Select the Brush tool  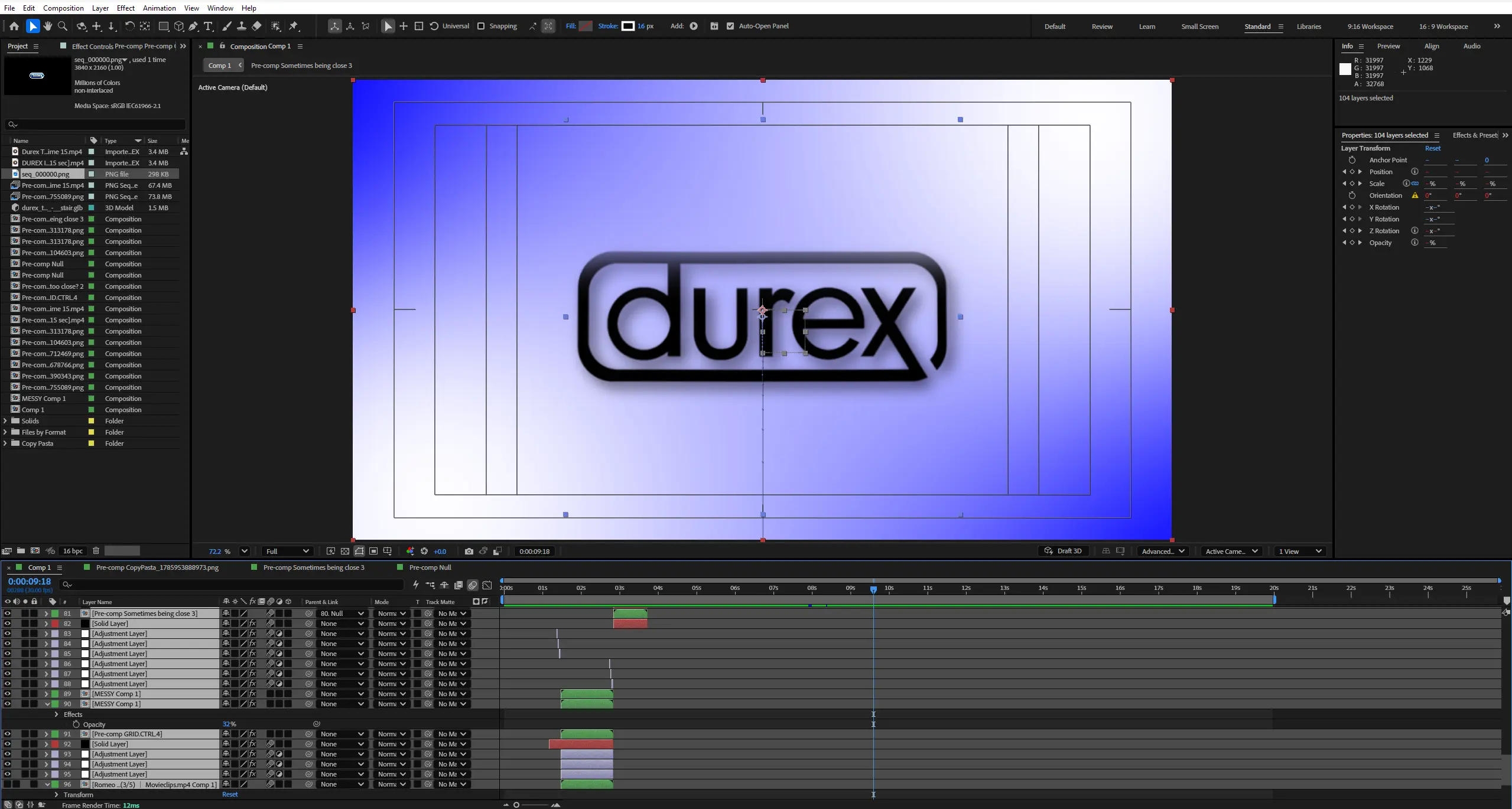coord(227,26)
